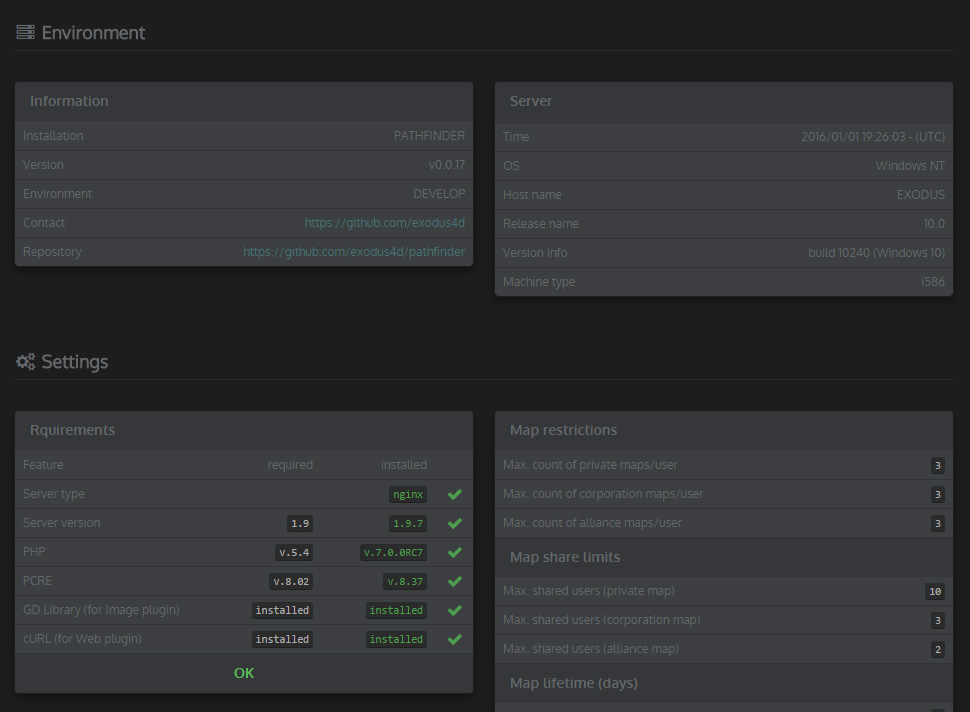Screen dimensions: 970x712
Task: Click the Environment section server icon
Action: pyautogui.click(x=25, y=33)
